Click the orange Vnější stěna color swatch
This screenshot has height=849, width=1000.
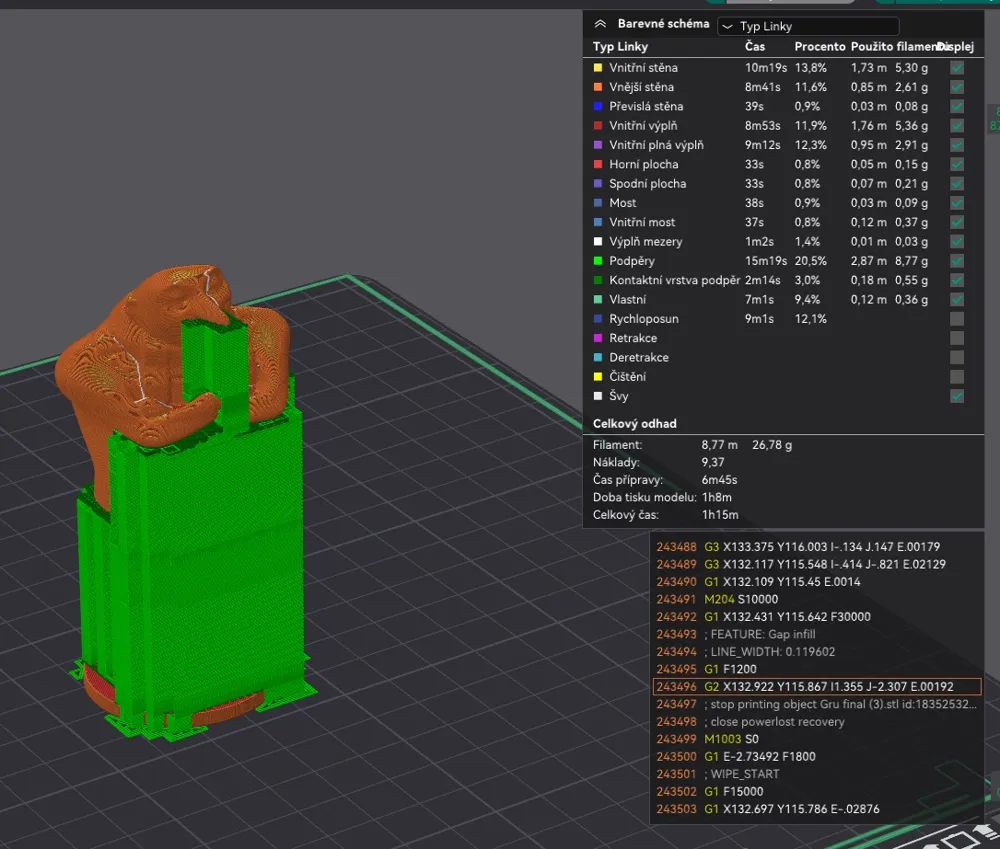coord(598,87)
